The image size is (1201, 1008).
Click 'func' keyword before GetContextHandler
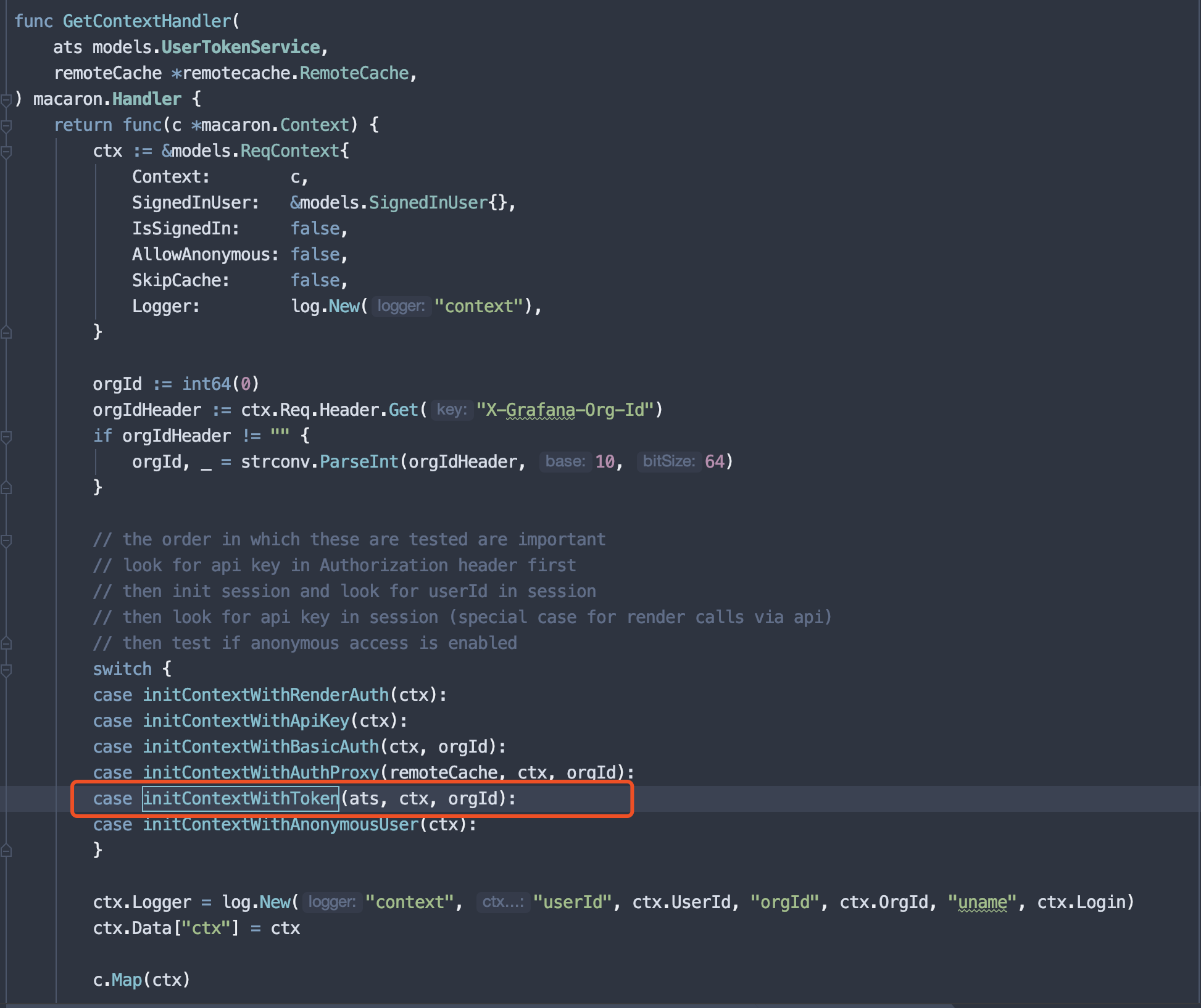[x=33, y=21]
